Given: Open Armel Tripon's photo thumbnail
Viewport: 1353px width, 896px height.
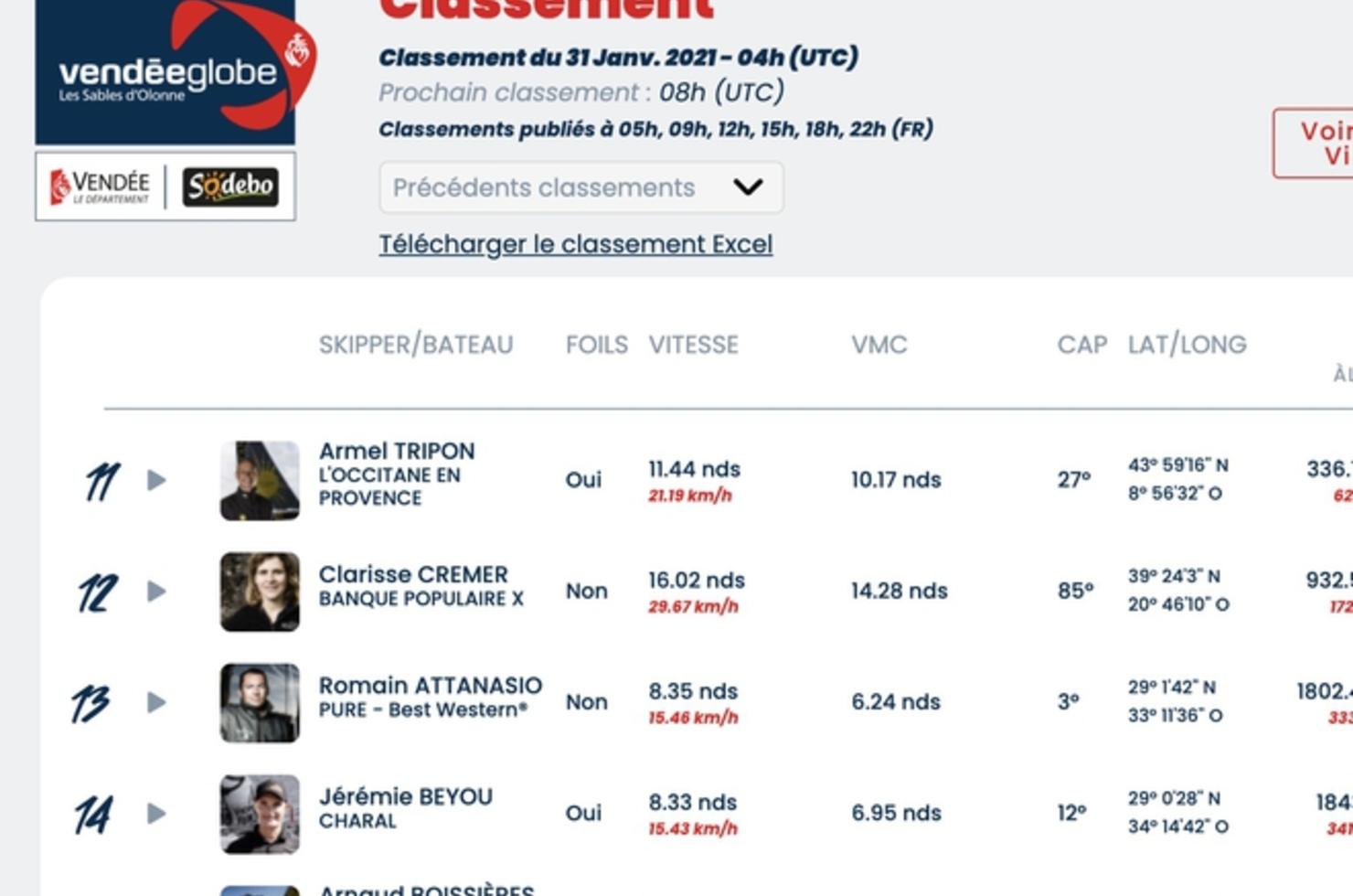Looking at the screenshot, I should pos(260,481).
